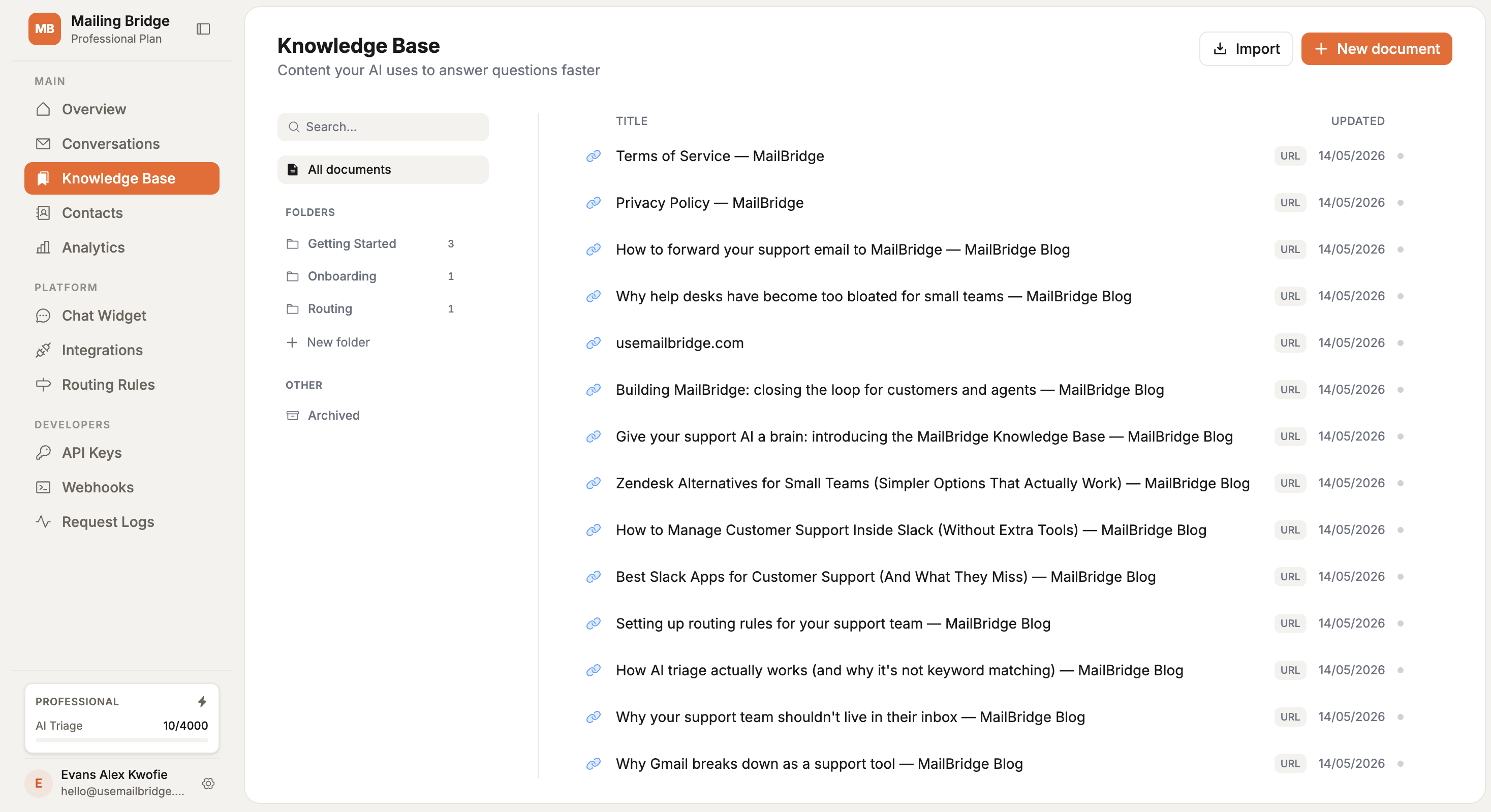Click the Integrations plug icon

pos(43,350)
